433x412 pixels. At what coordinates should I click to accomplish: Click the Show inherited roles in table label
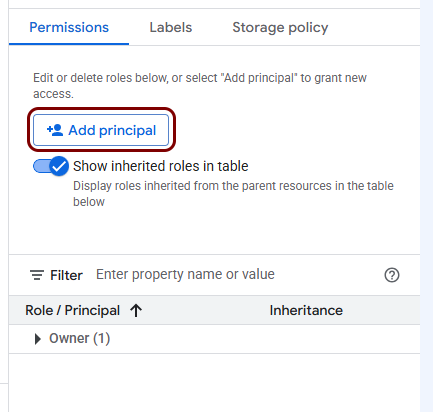161,166
